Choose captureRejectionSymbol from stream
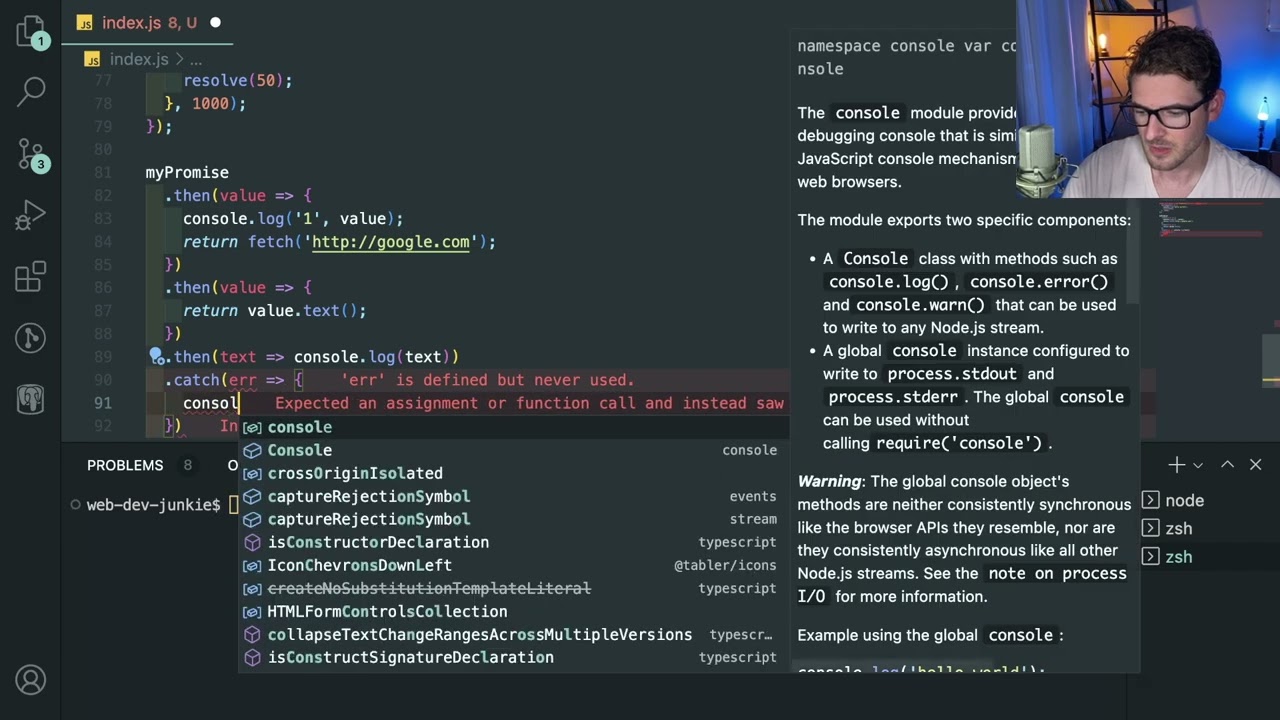The width and height of the screenshot is (1280, 720). (513, 519)
